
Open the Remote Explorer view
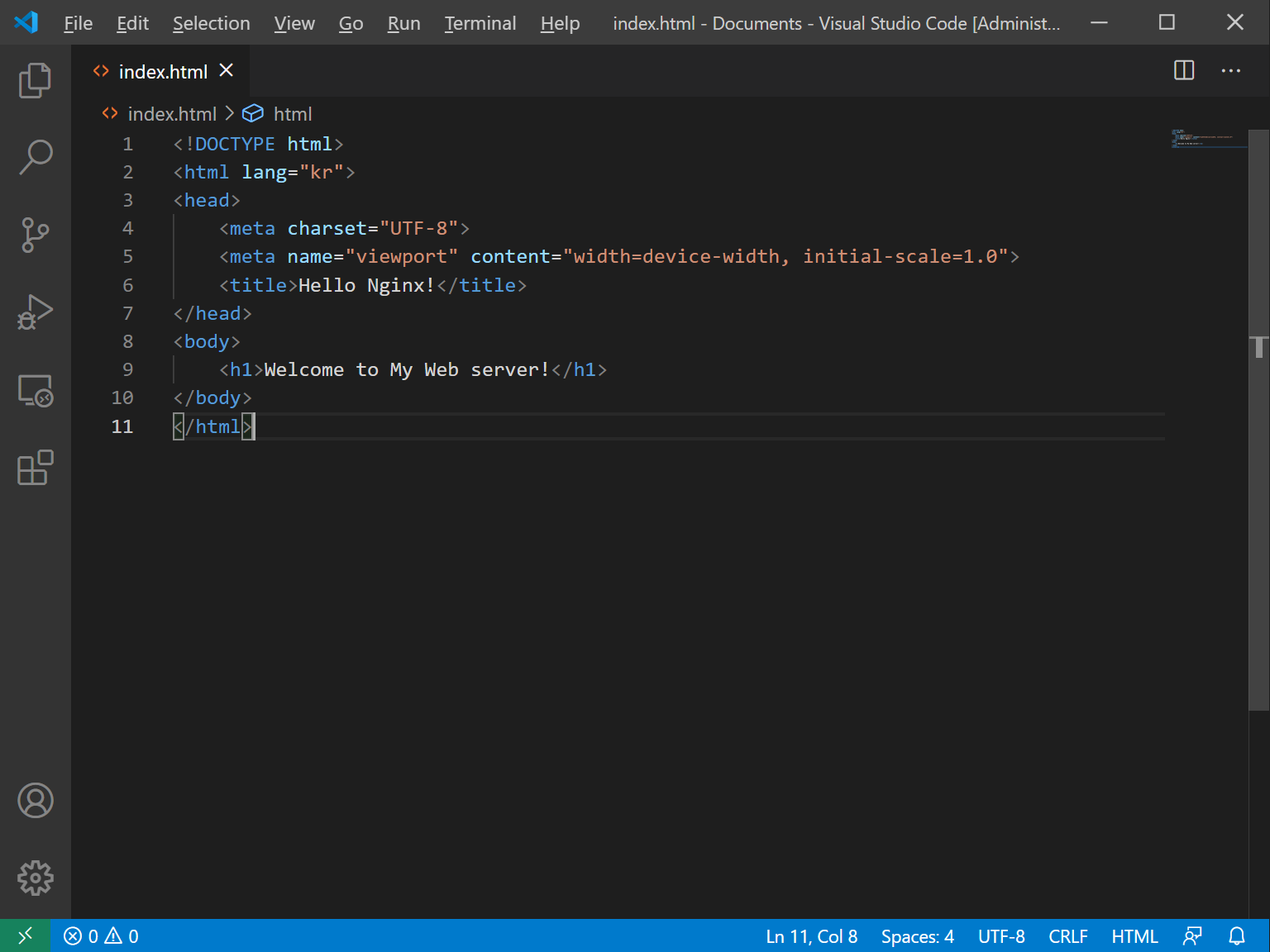point(35,391)
